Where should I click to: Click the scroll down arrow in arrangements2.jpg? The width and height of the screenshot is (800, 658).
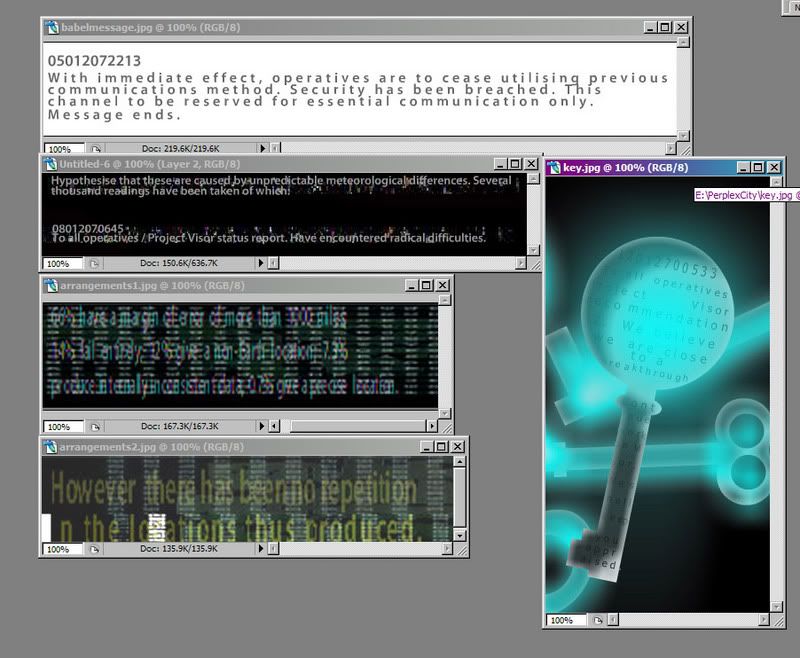coord(460,535)
